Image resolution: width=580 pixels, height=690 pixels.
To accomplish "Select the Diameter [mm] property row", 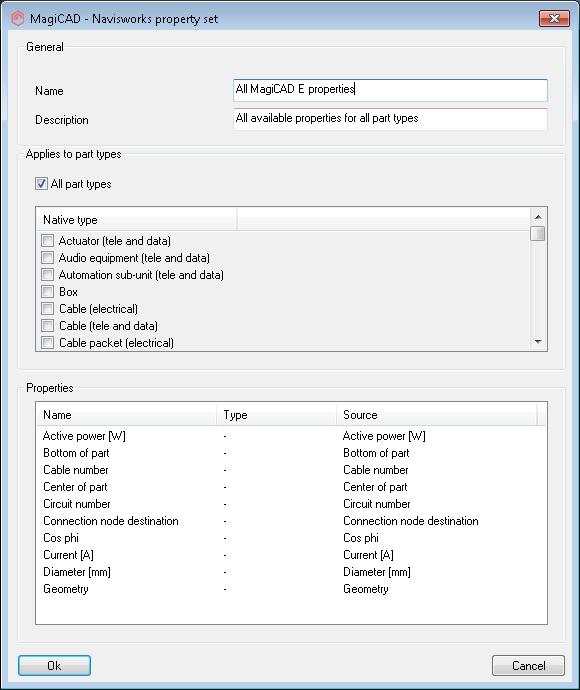I will click(291, 572).
